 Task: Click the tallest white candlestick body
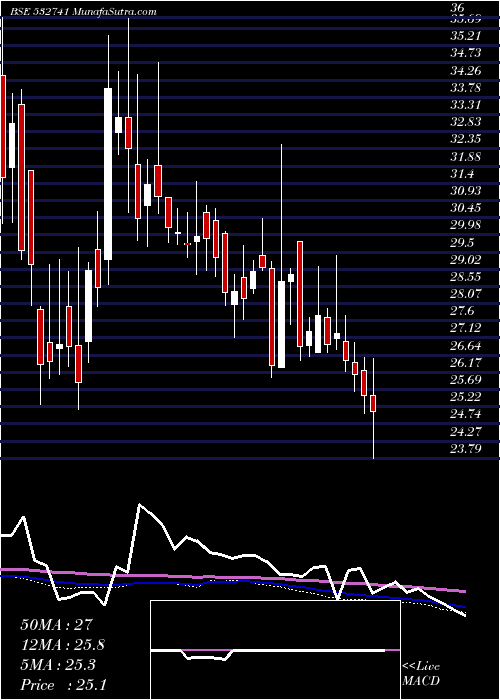108,174
